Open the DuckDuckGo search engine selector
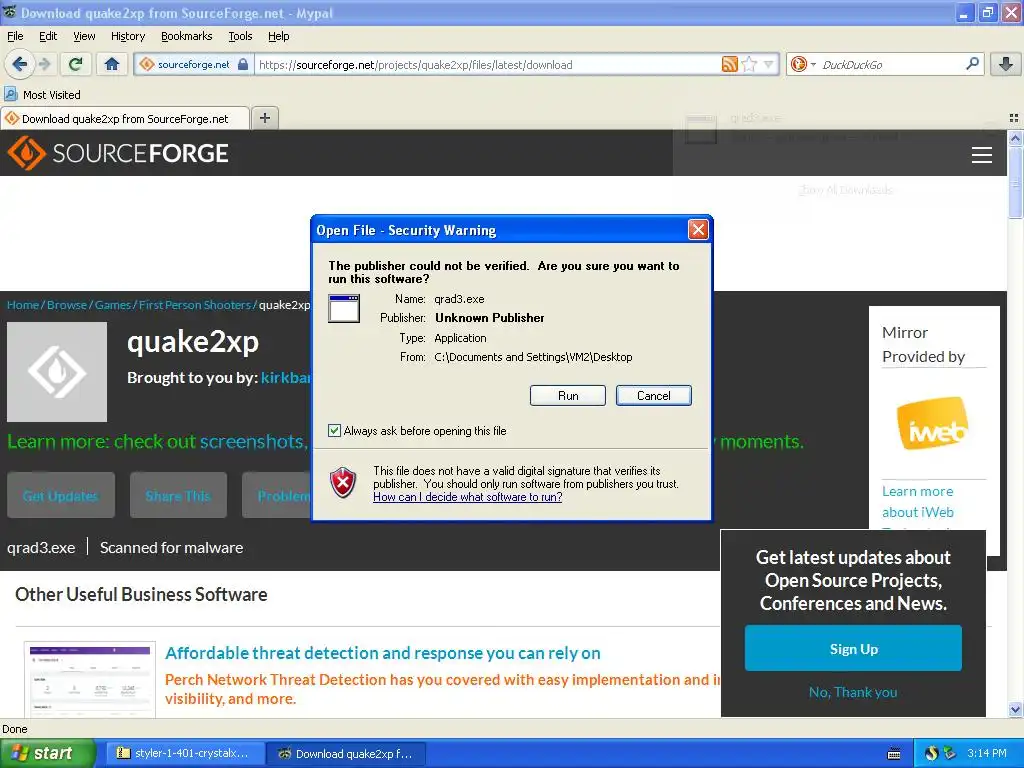Screen dimensions: 1024x768 (x=803, y=64)
